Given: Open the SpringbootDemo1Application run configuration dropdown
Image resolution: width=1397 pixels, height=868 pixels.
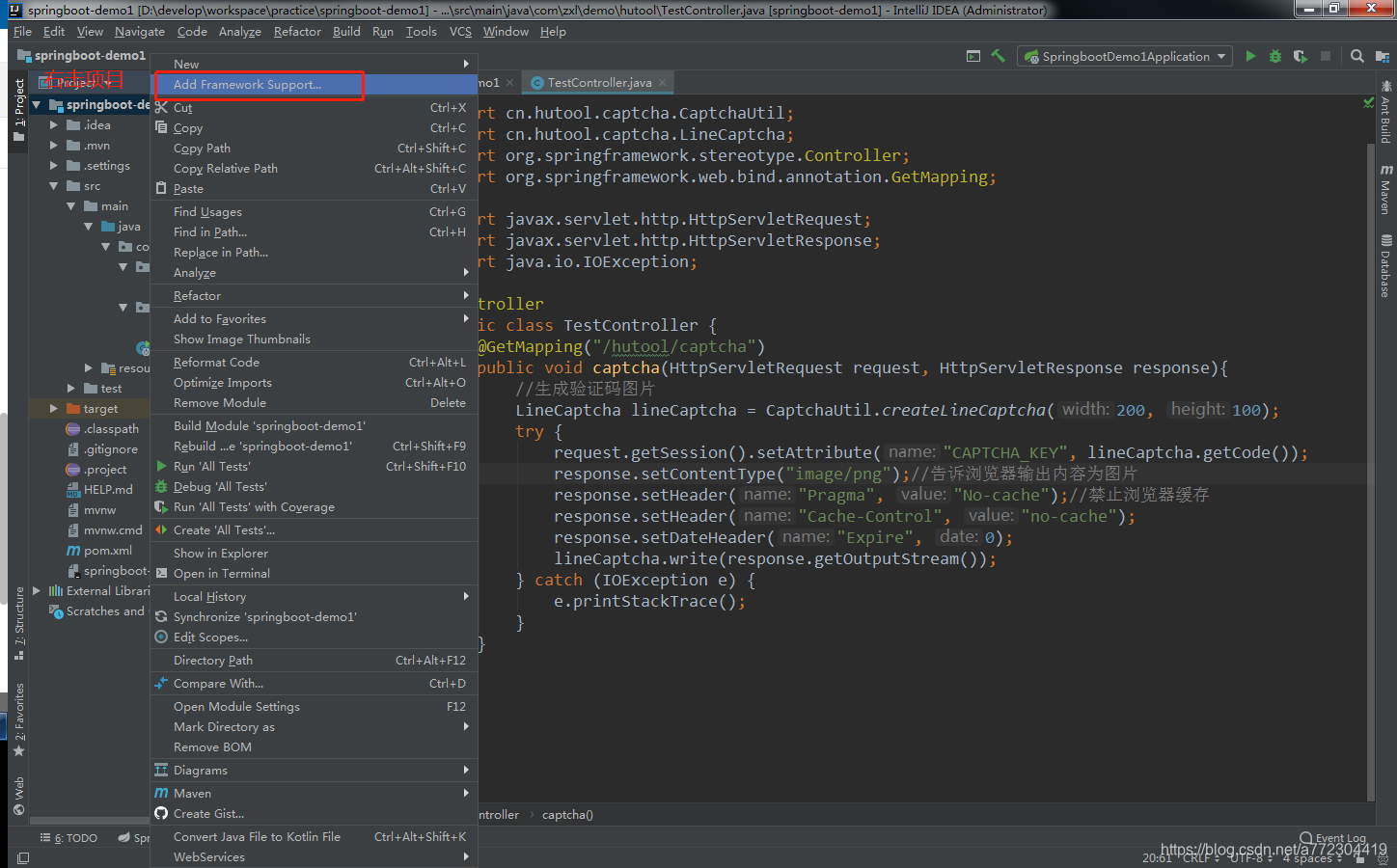Looking at the screenshot, I should click(1126, 56).
